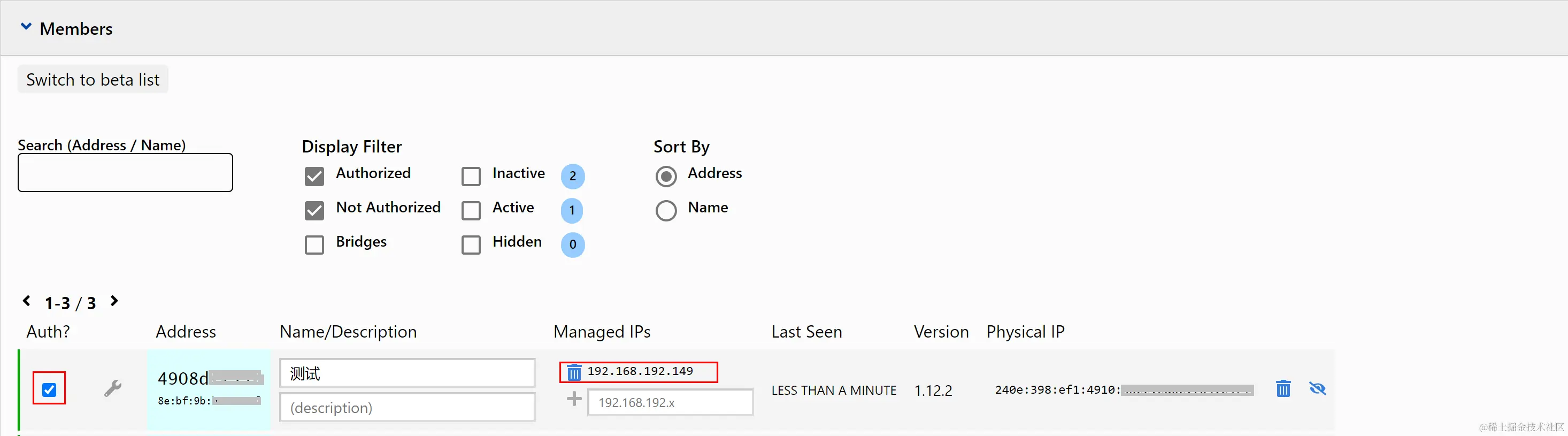This screenshot has width=1568, height=436.
Task: Click the Version column header
Action: [x=941, y=332]
